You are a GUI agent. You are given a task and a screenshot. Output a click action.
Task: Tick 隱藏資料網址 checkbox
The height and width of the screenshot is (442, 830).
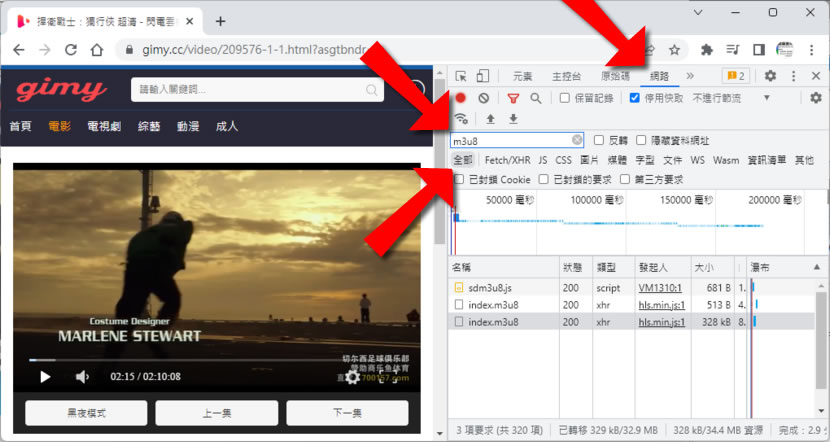[641, 140]
